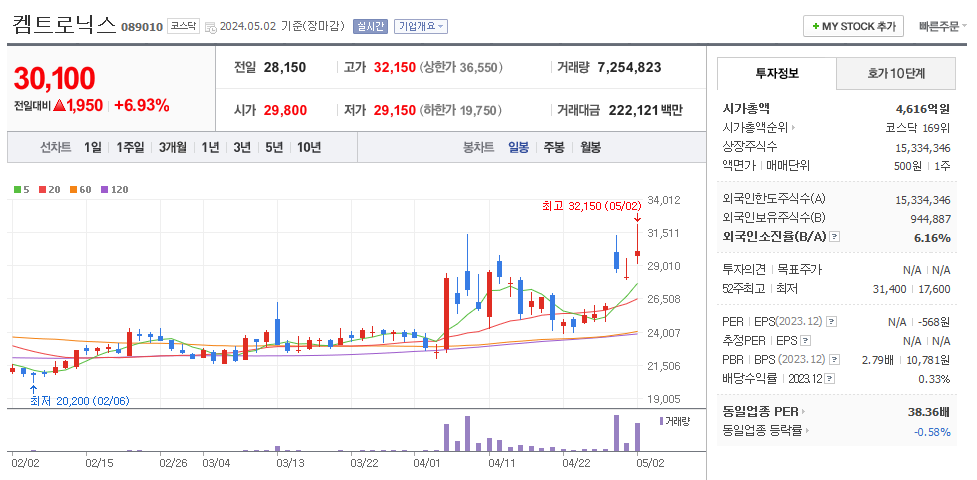Click the 거래량 value 7,254,823

click(629, 67)
